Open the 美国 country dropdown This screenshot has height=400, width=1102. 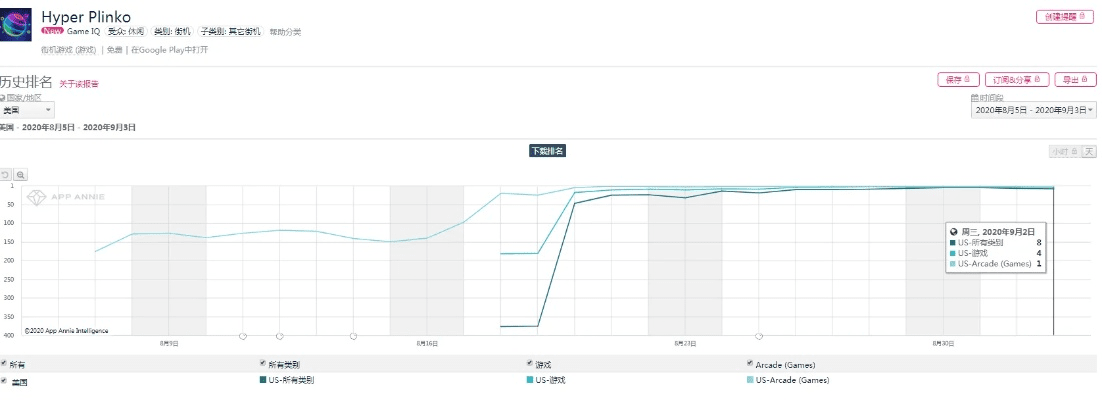coord(27,110)
